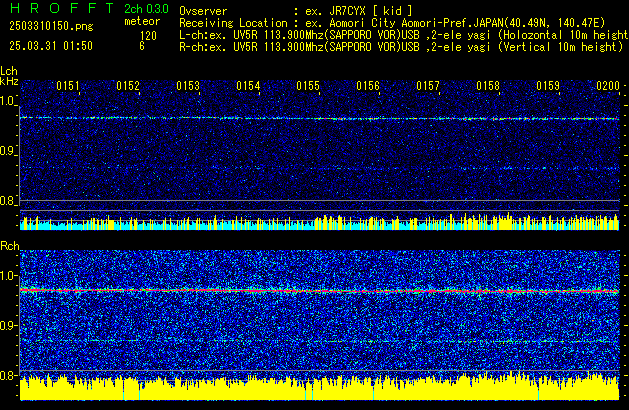
Task: Select the 0155 time marker
Action: pos(308,86)
